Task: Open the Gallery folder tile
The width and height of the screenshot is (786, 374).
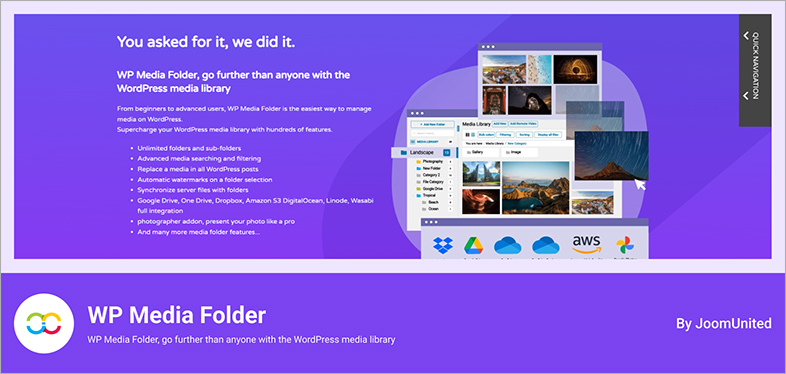Action: pos(481,152)
